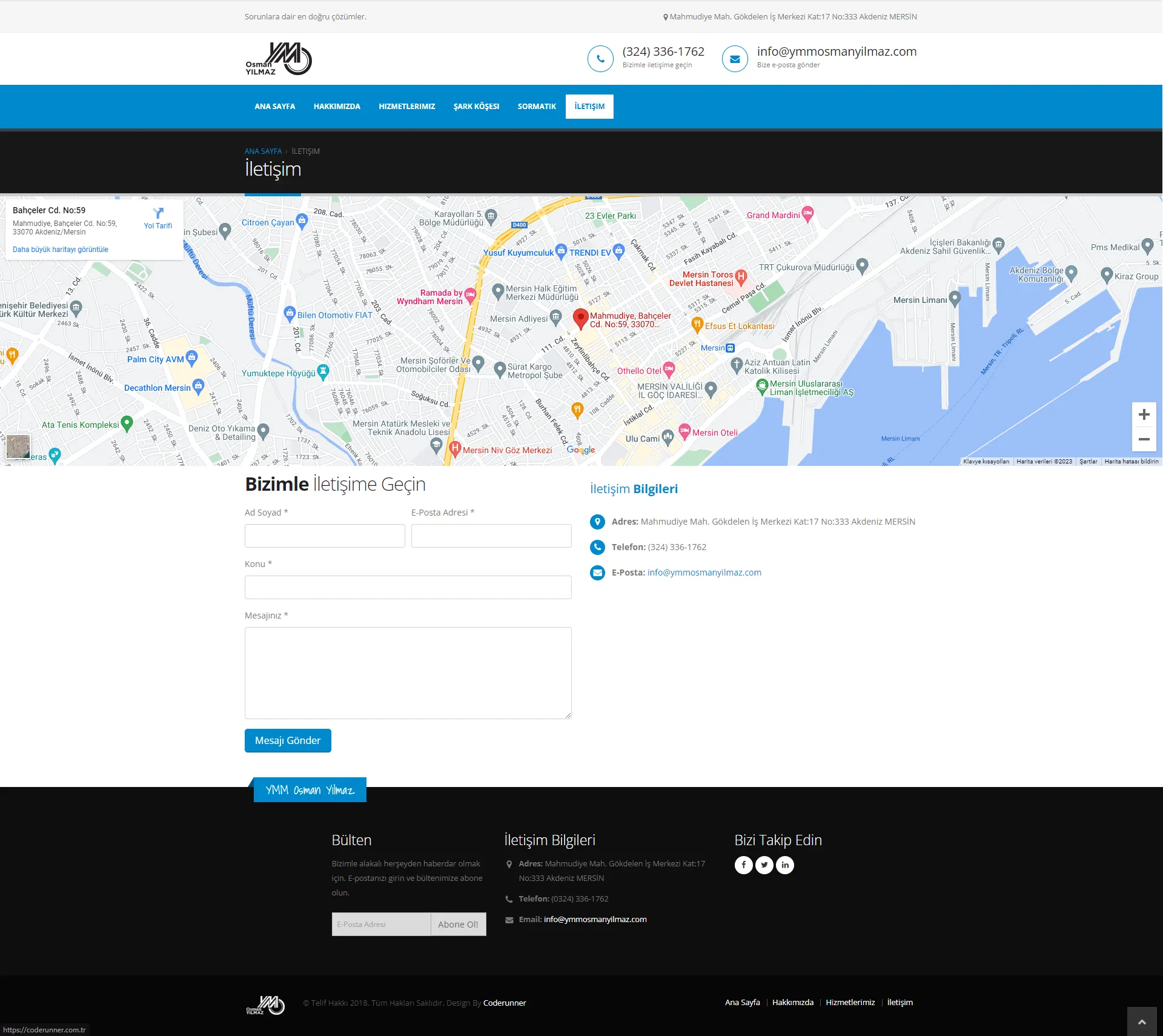The width and height of the screenshot is (1163, 1036).
Task: Focus the Ad Soyad input field
Action: 325,536
